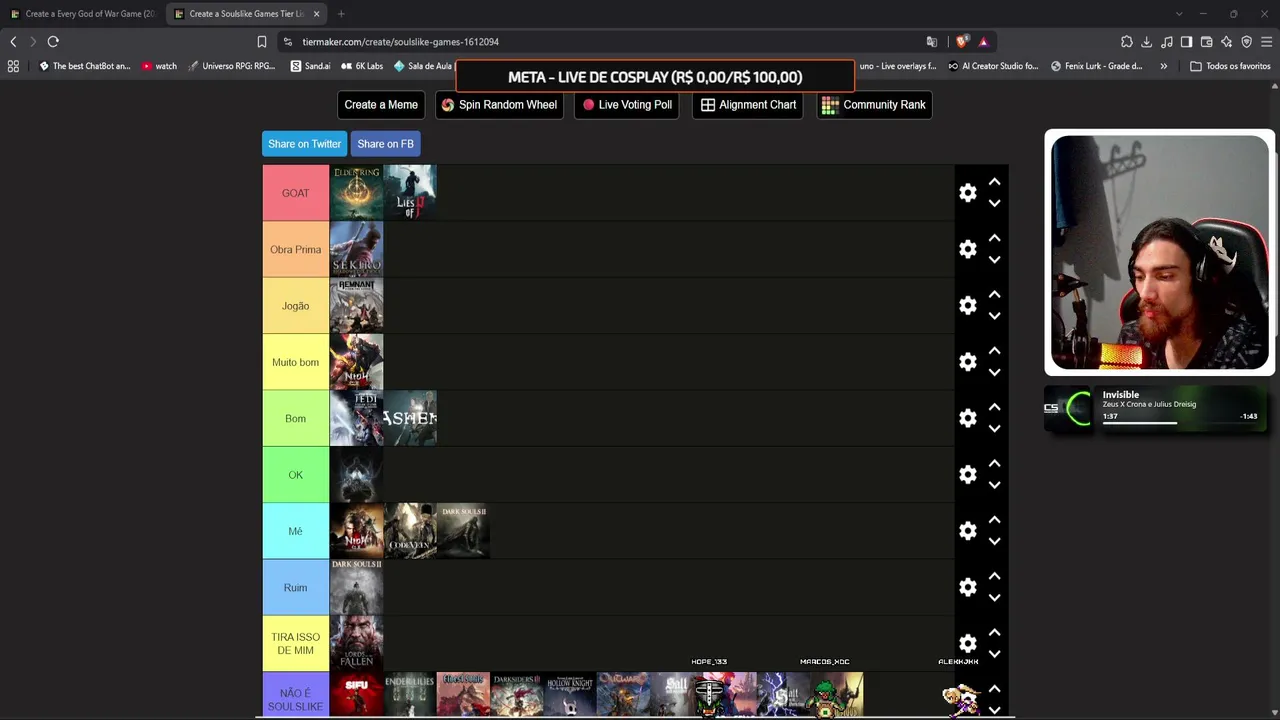
Task: Open settings gear for Ruim tier
Action: click(x=968, y=588)
